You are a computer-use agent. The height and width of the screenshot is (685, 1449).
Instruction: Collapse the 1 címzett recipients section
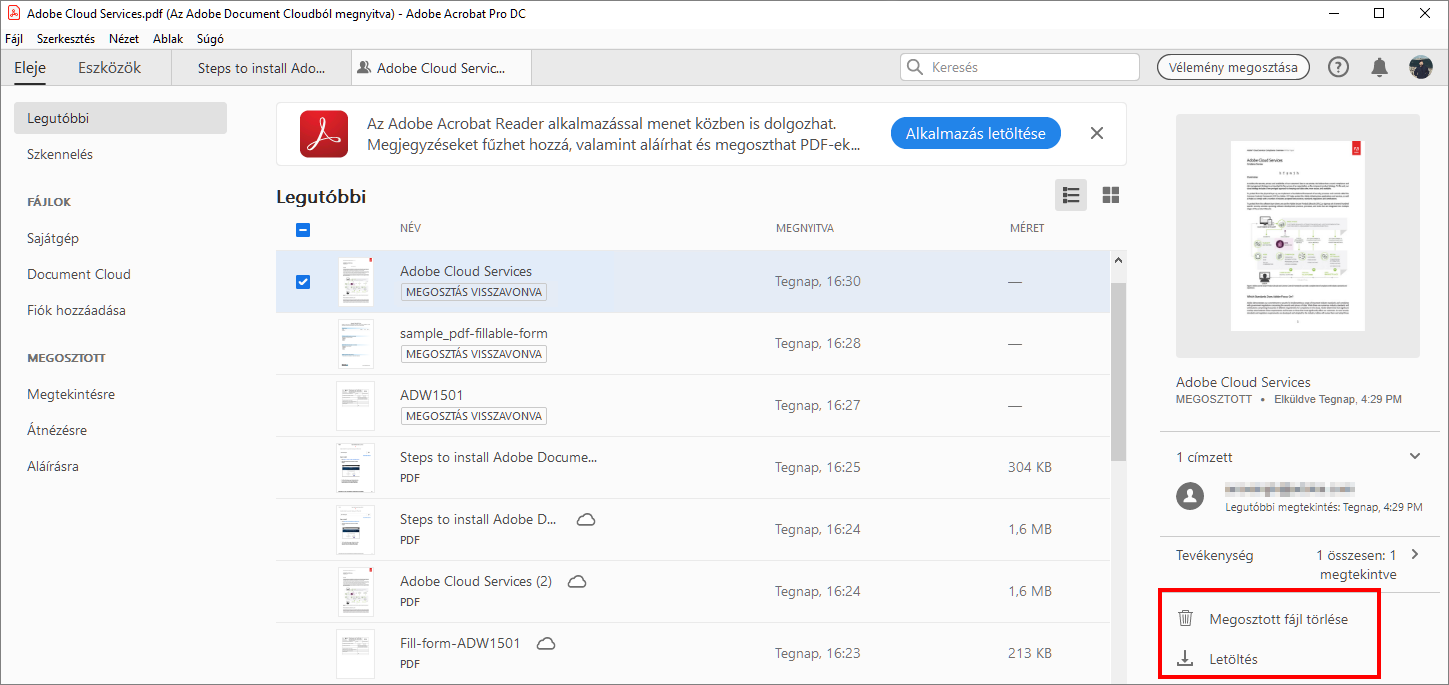[1415, 456]
